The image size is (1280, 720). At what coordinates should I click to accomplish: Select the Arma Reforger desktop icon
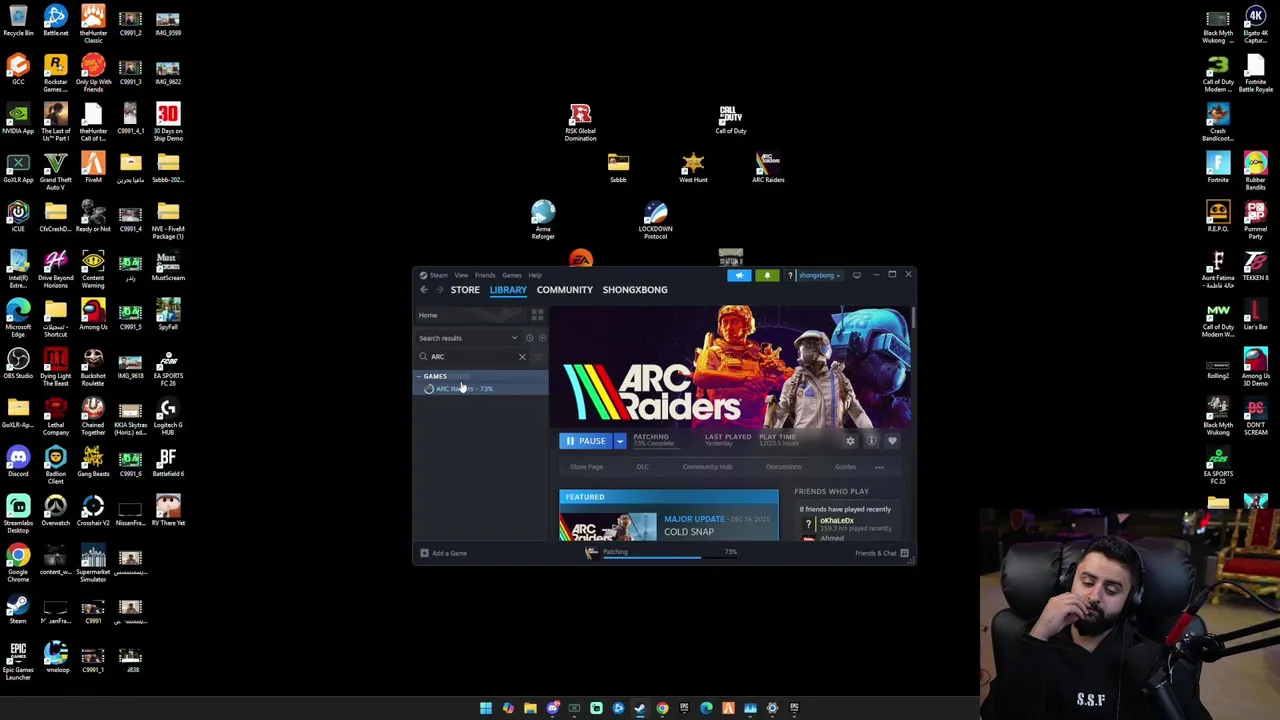(543, 220)
